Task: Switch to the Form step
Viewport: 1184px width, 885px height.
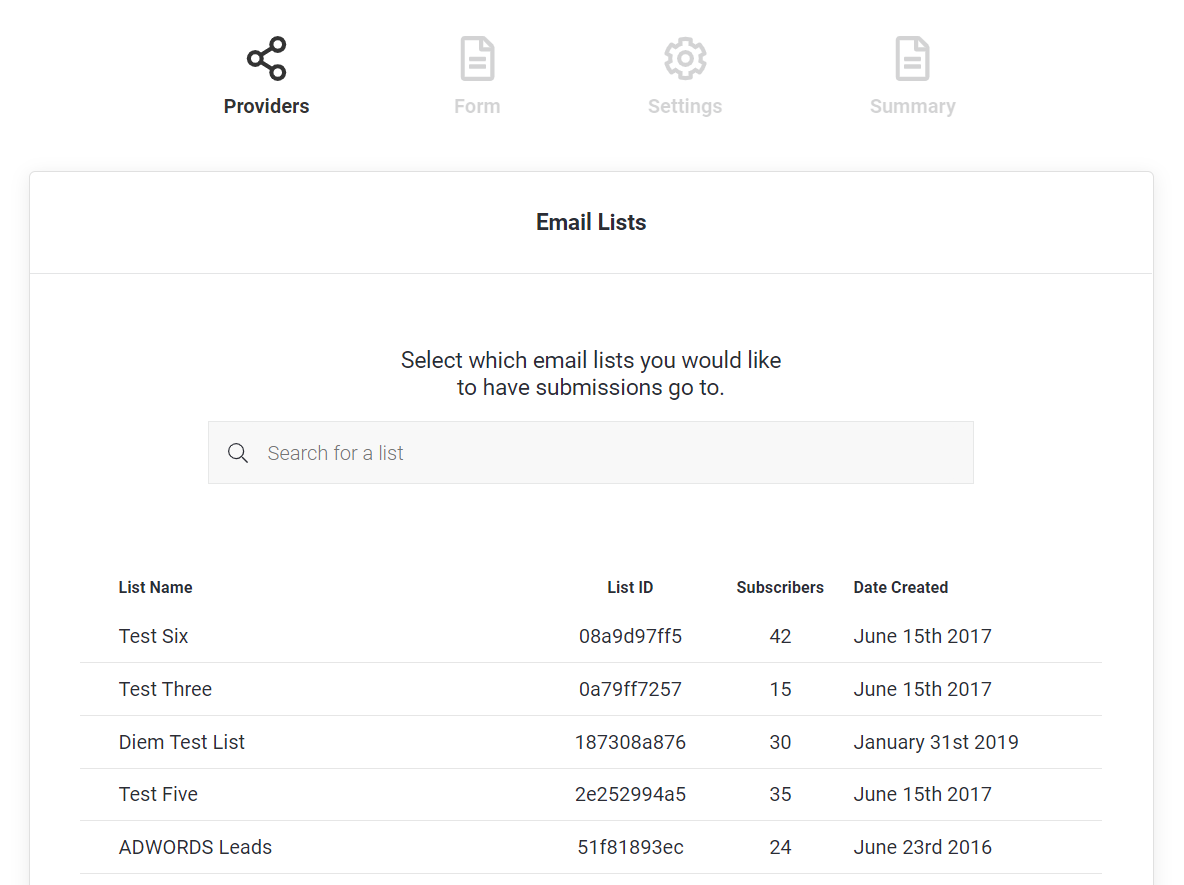Action: 477,105
